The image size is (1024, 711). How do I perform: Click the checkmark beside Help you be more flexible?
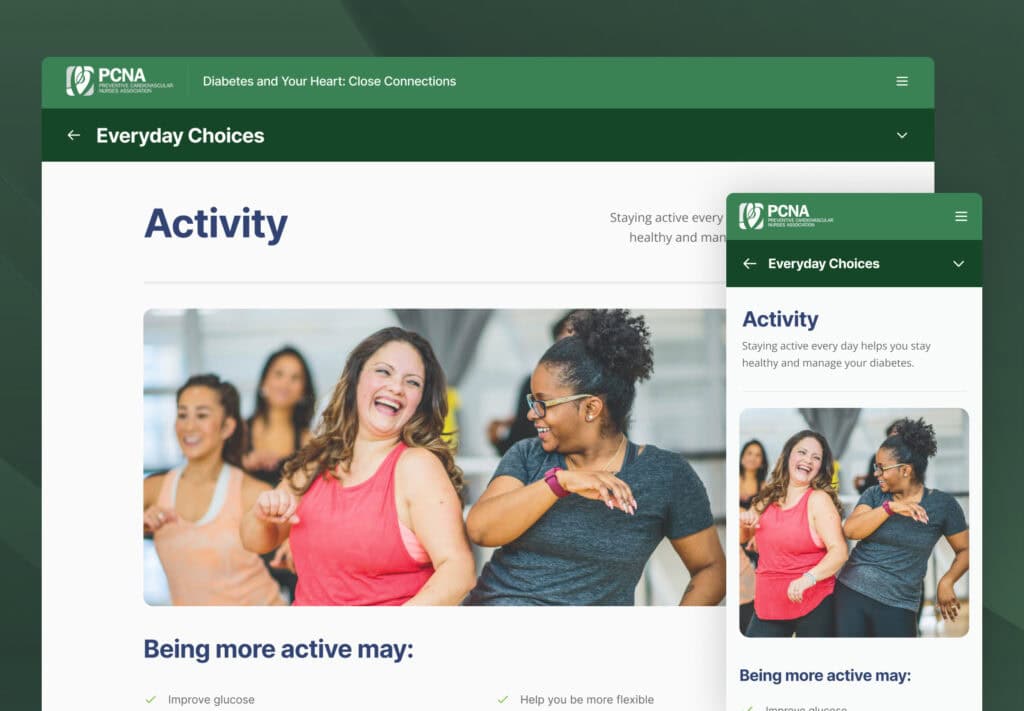502,699
